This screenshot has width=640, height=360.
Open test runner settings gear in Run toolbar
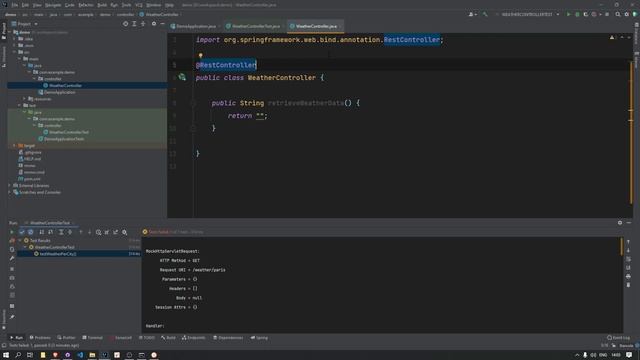124,232
